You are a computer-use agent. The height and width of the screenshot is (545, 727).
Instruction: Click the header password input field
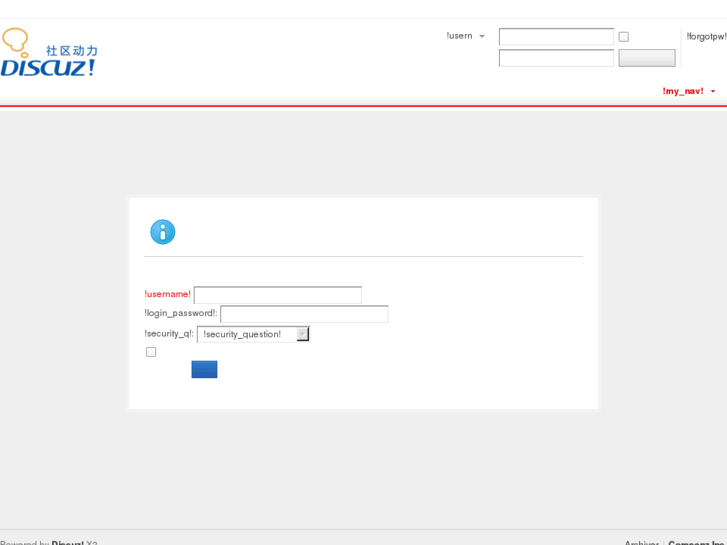556,58
